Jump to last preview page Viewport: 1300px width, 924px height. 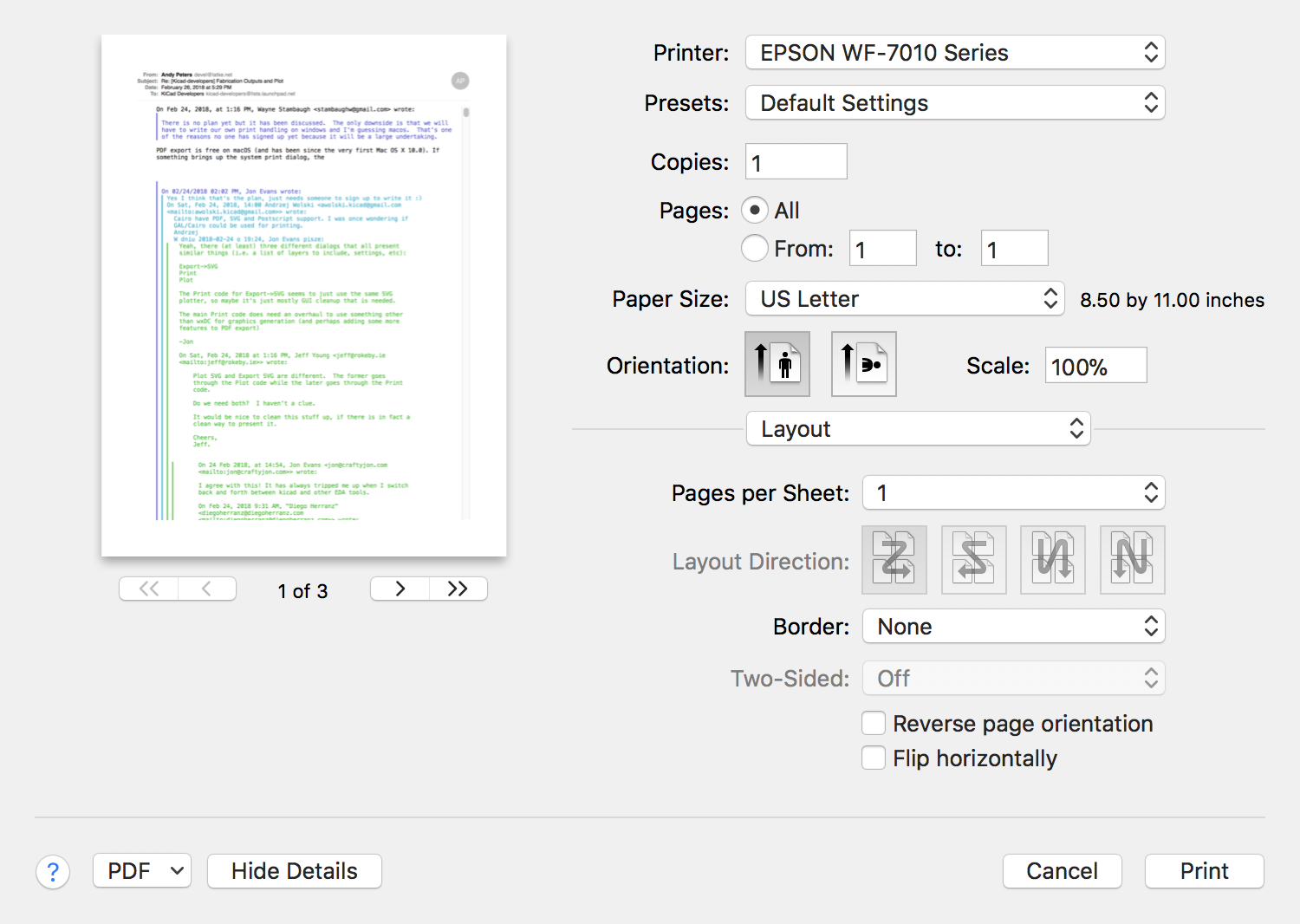[x=458, y=589]
